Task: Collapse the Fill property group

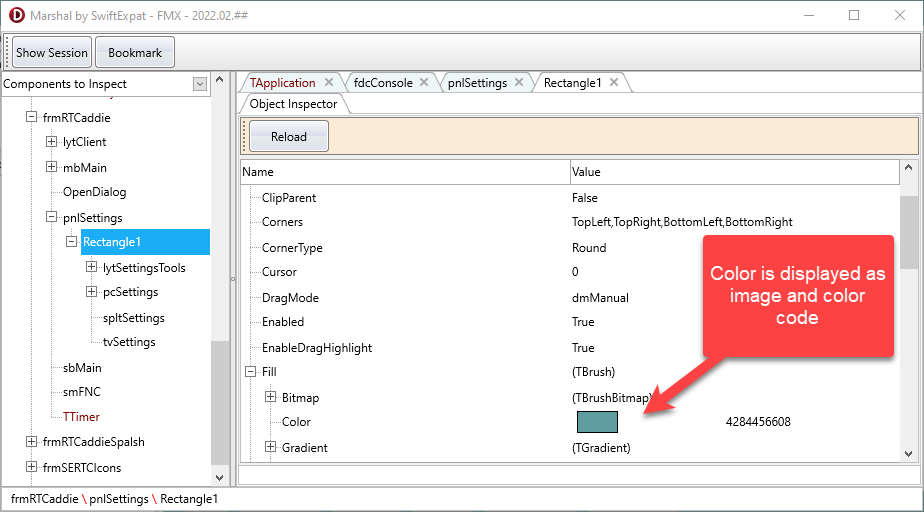Action: coord(250,372)
